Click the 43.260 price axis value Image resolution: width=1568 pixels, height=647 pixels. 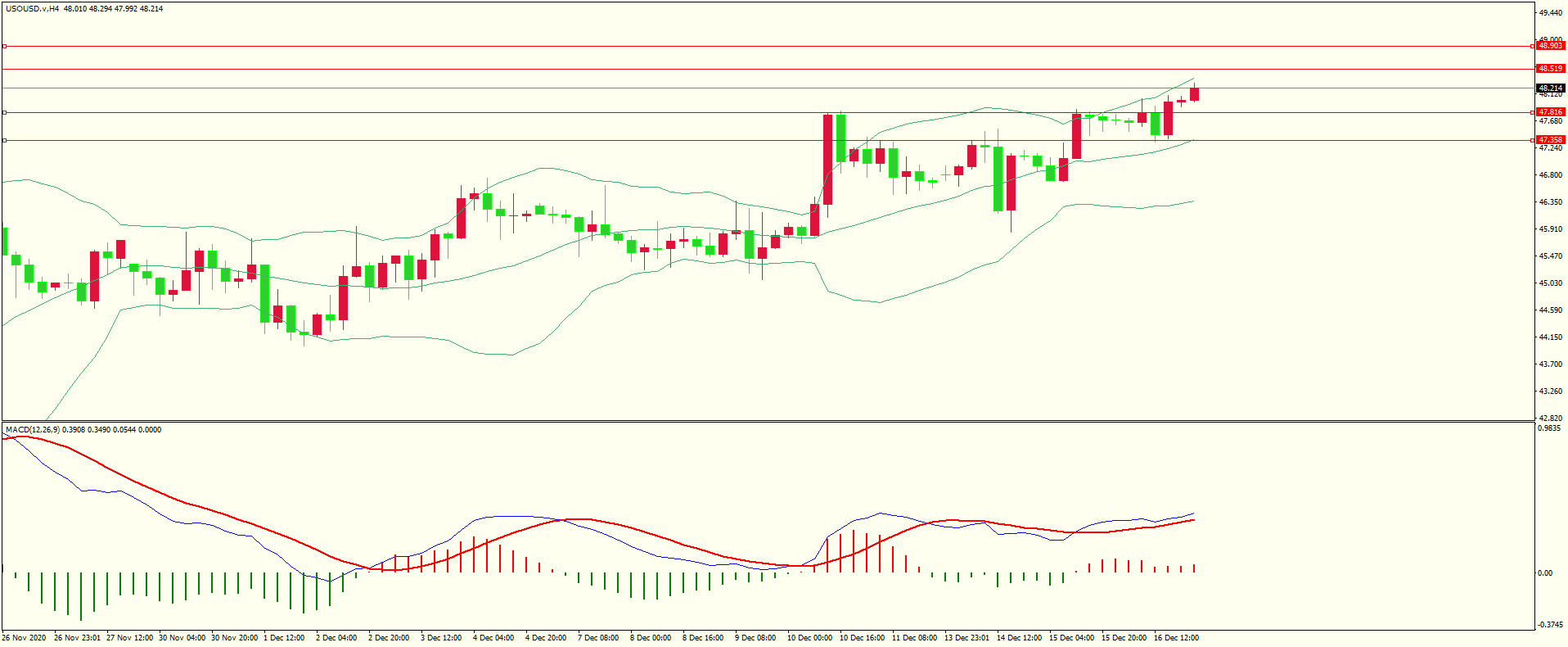pyautogui.click(x=1551, y=391)
